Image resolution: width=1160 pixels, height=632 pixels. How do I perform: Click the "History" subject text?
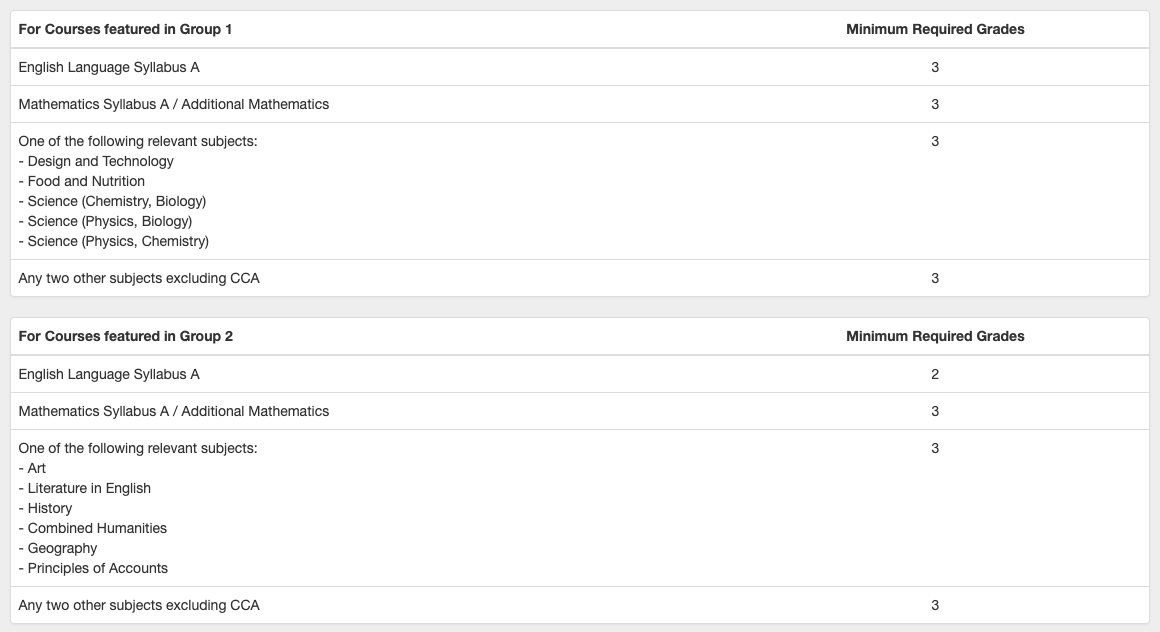pos(50,508)
